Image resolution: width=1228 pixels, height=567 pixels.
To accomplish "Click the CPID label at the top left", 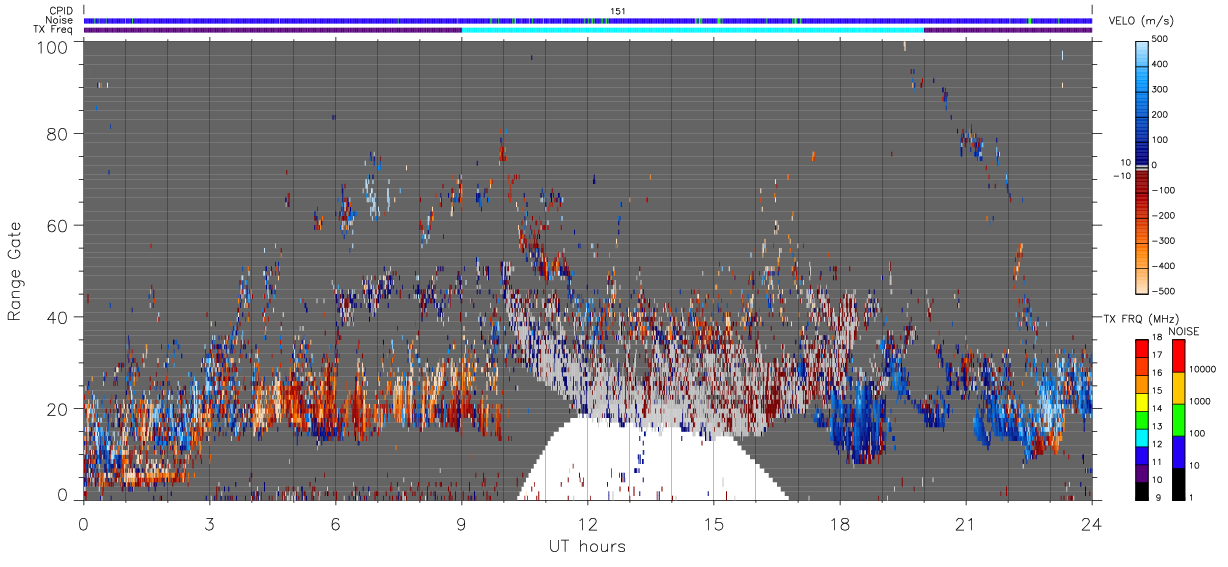I will pyautogui.click(x=61, y=11).
